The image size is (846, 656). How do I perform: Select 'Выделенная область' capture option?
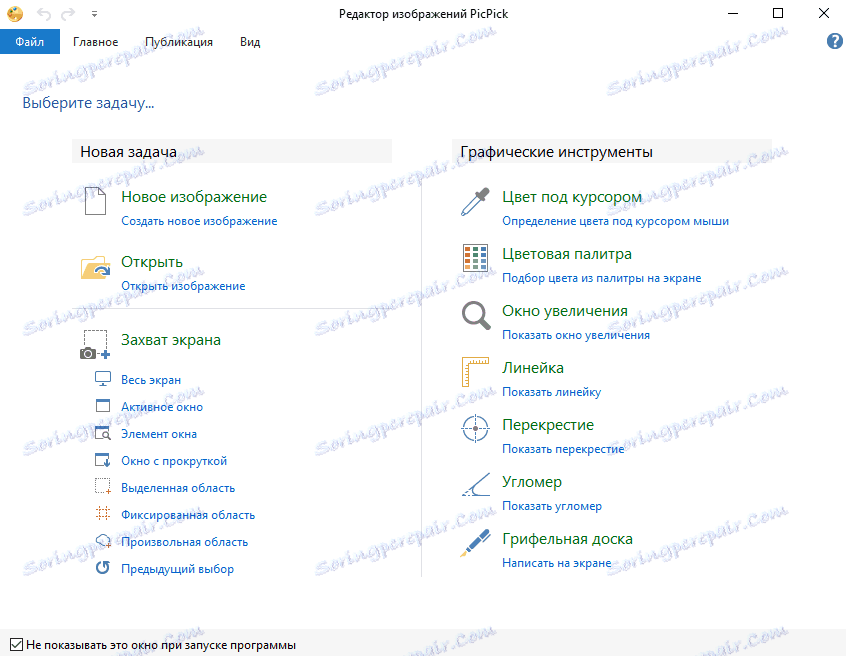click(178, 488)
